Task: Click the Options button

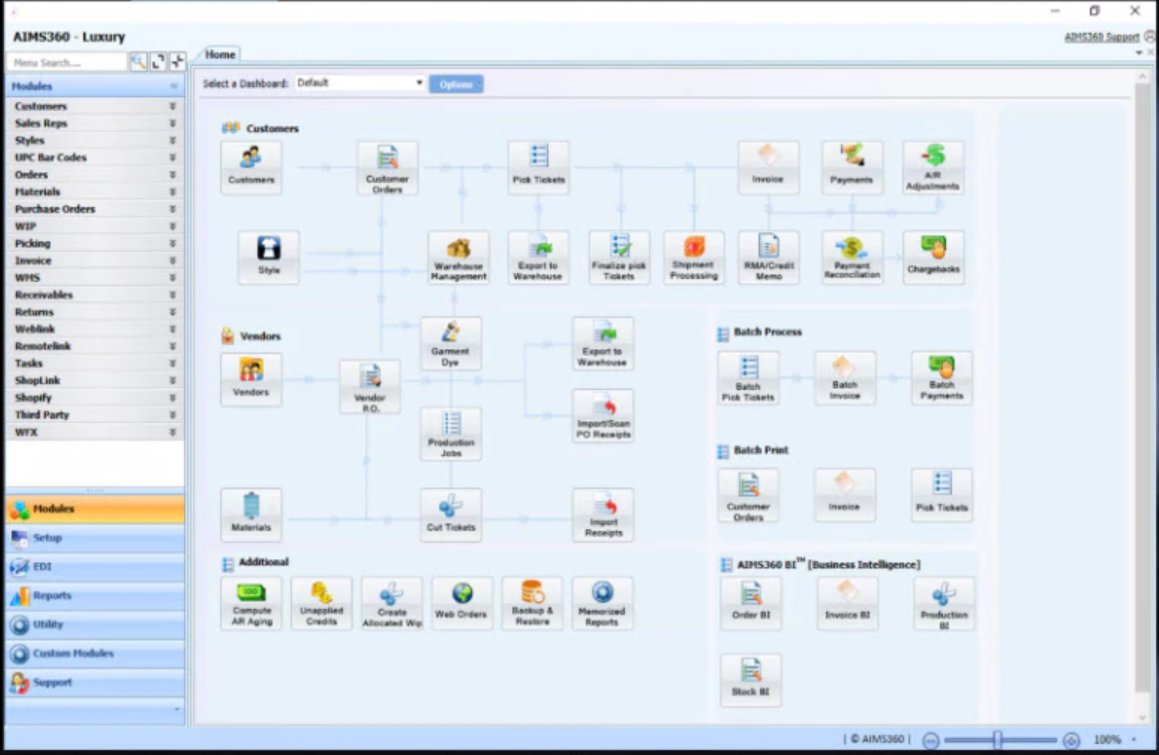Action: click(x=456, y=84)
